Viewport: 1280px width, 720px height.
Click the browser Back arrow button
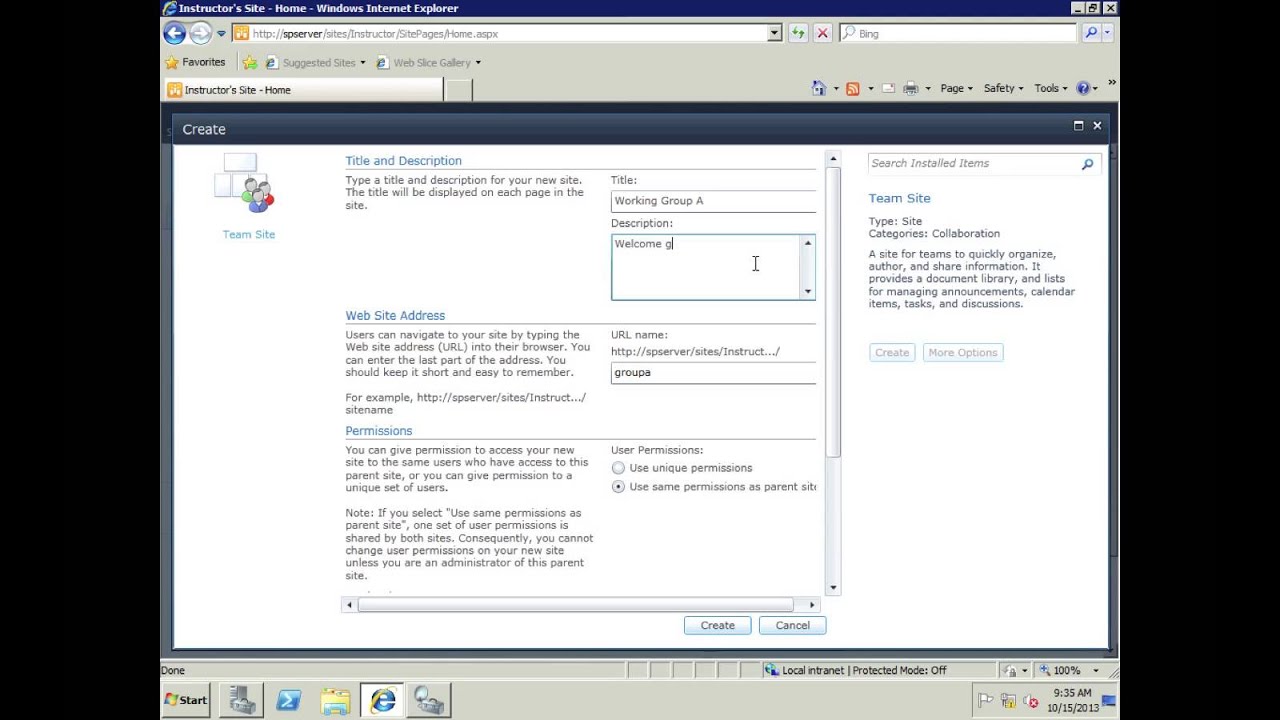click(x=174, y=33)
